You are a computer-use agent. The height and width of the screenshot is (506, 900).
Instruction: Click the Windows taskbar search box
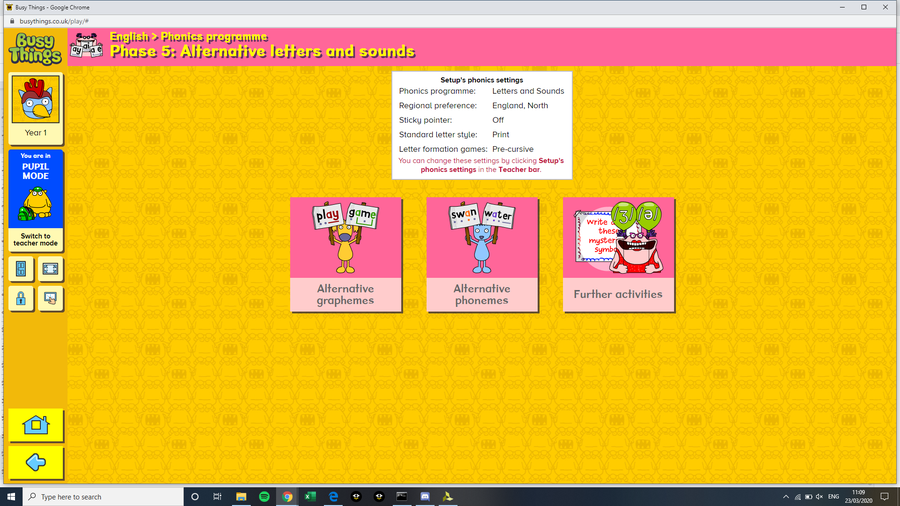point(100,496)
